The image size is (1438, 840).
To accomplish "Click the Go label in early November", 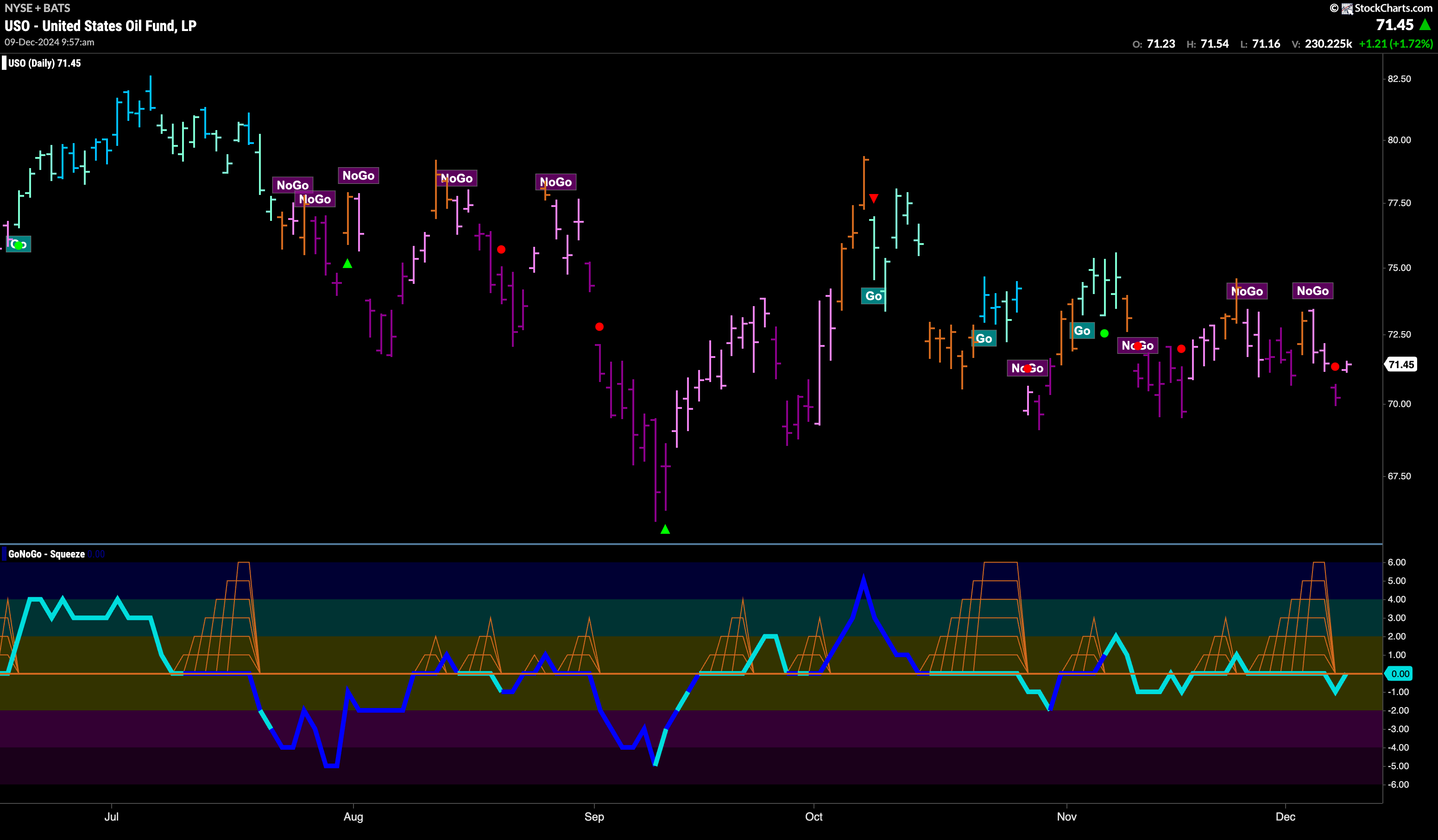I will pos(1082,331).
